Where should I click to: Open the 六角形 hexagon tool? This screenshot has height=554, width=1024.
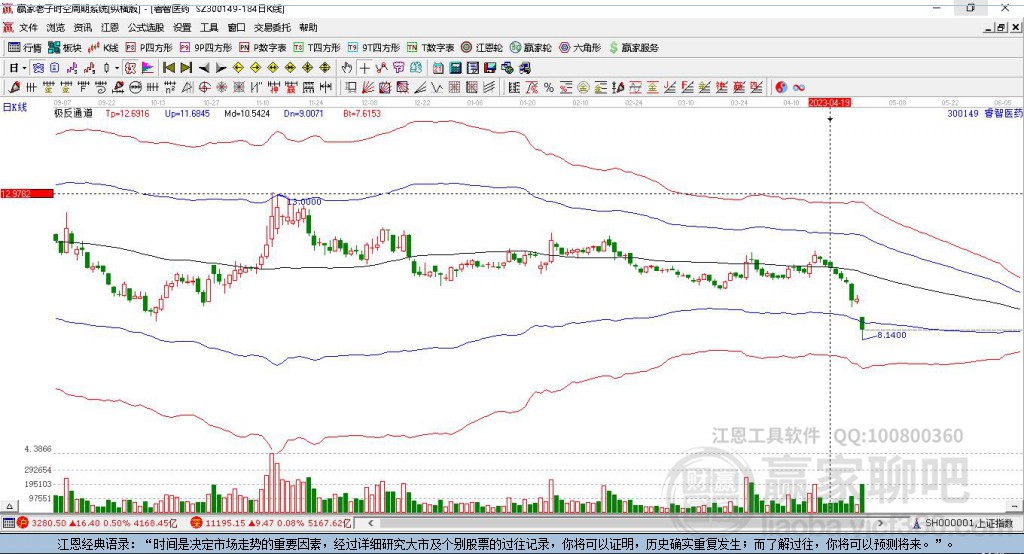580,48
